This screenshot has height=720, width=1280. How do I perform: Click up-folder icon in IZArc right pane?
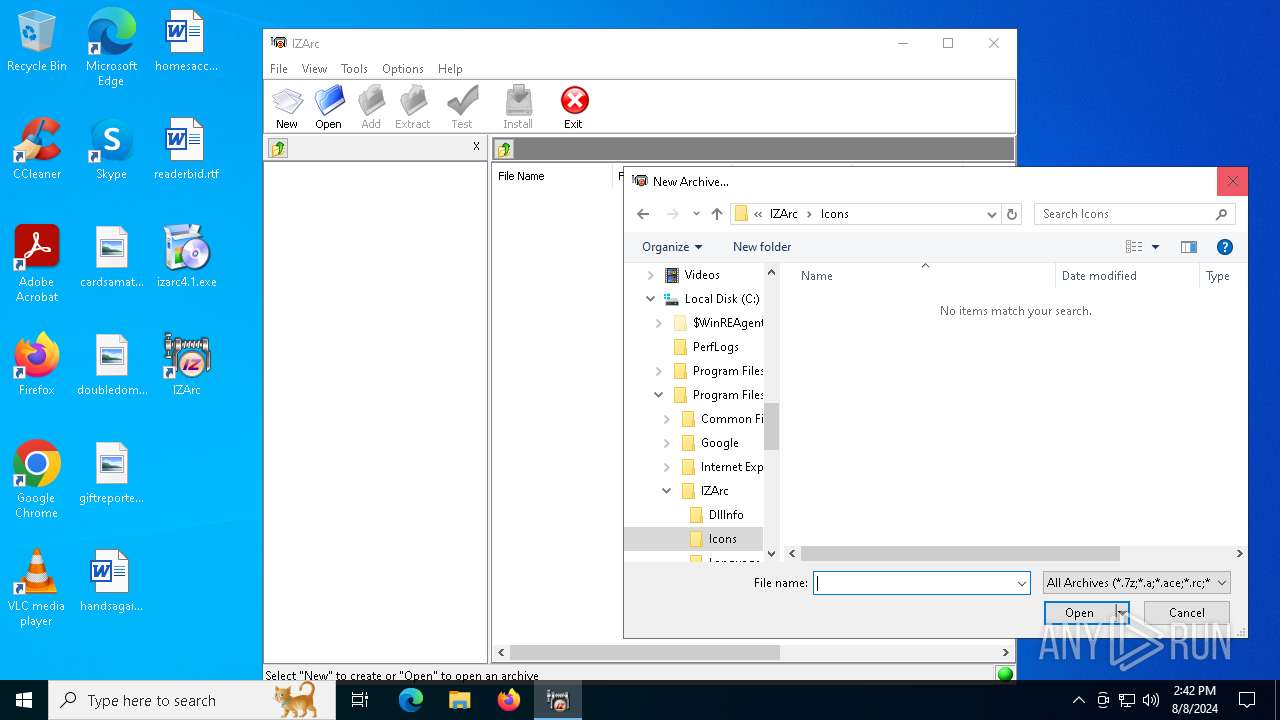coord(504,149)
